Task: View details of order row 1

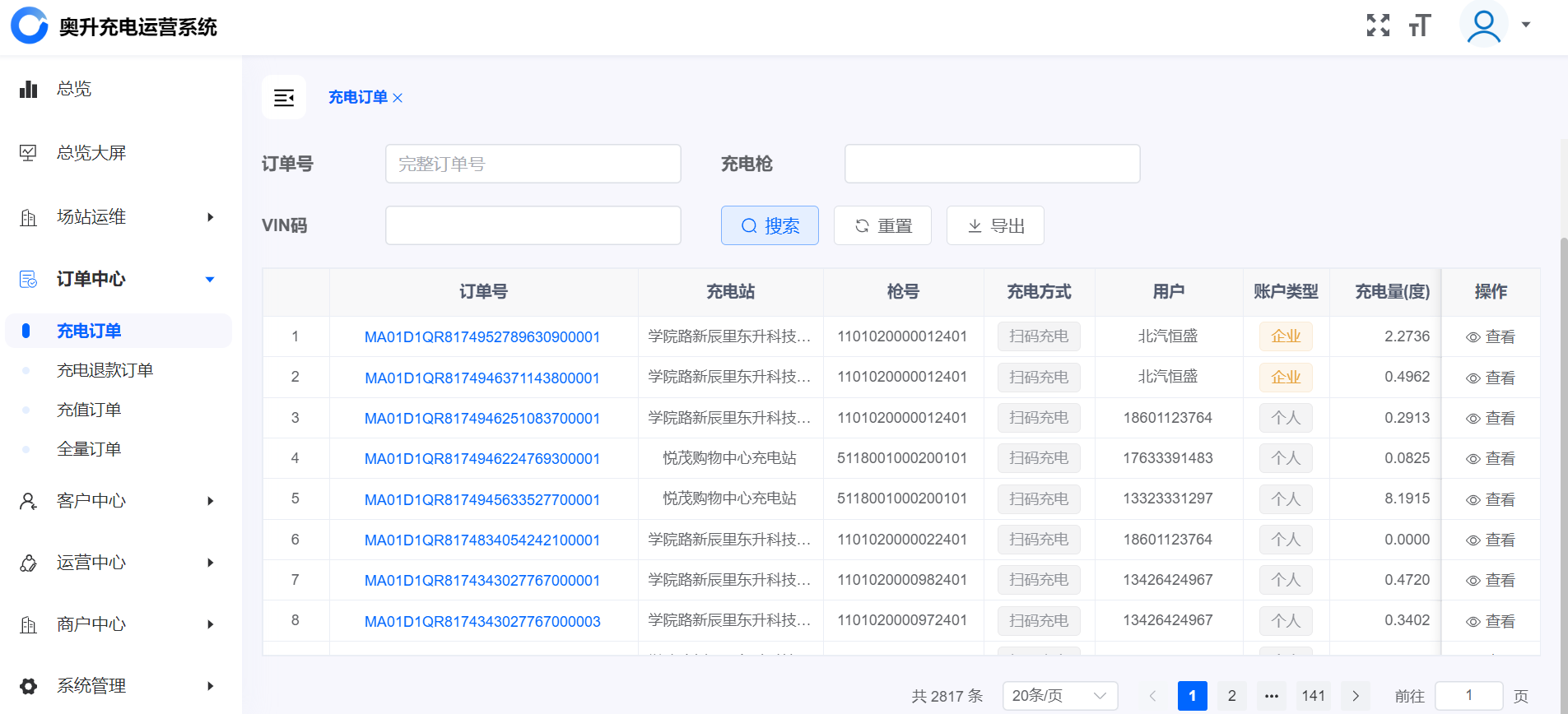Action: coord(1491,337)
